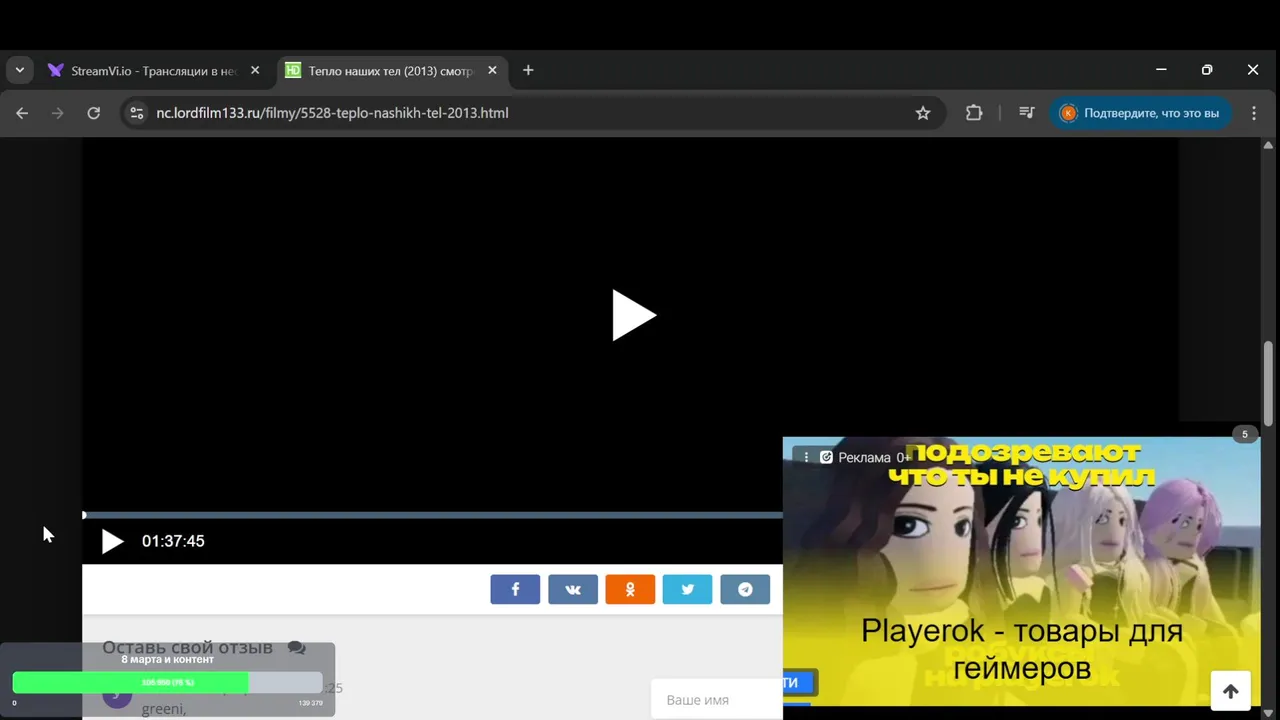The height and width of the screenshot is (720, 1280).
Task: Restore down the browser window
Action: (x=1207, y=70)
